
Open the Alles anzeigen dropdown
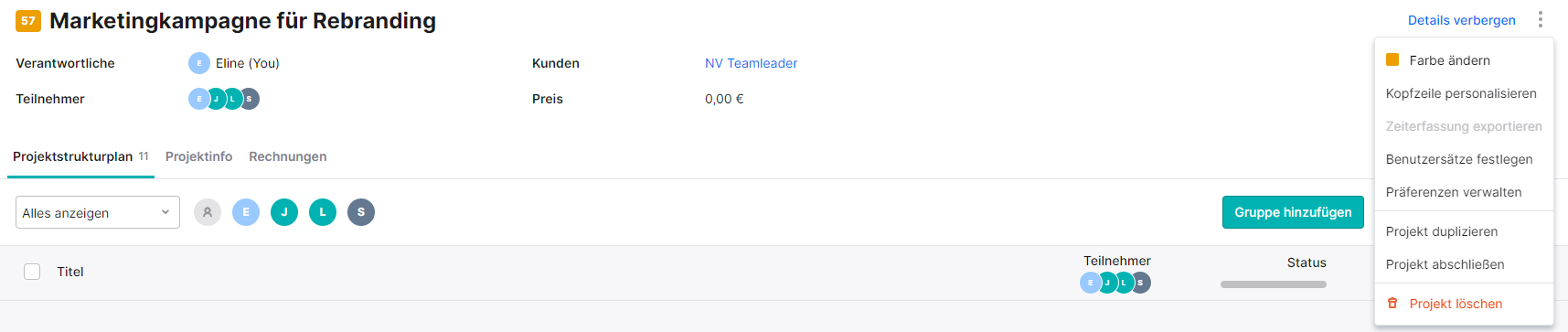point(98,212)
